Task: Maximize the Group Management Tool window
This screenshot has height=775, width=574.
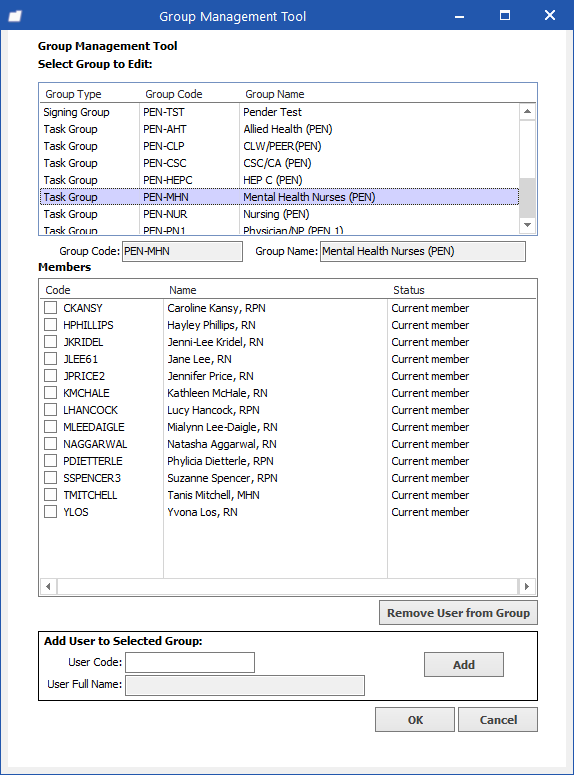Action: tap(505, 16)
